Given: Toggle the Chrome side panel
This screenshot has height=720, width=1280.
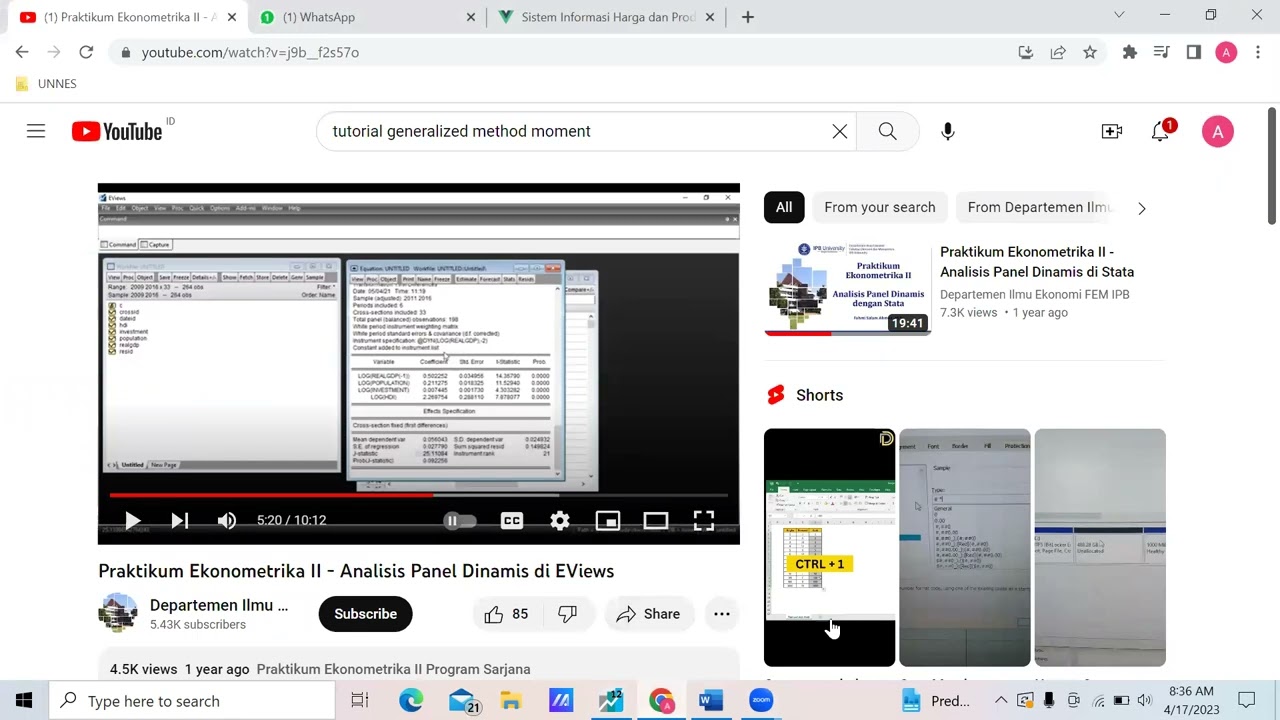Looking at the screenshot, I should 1194,52.
